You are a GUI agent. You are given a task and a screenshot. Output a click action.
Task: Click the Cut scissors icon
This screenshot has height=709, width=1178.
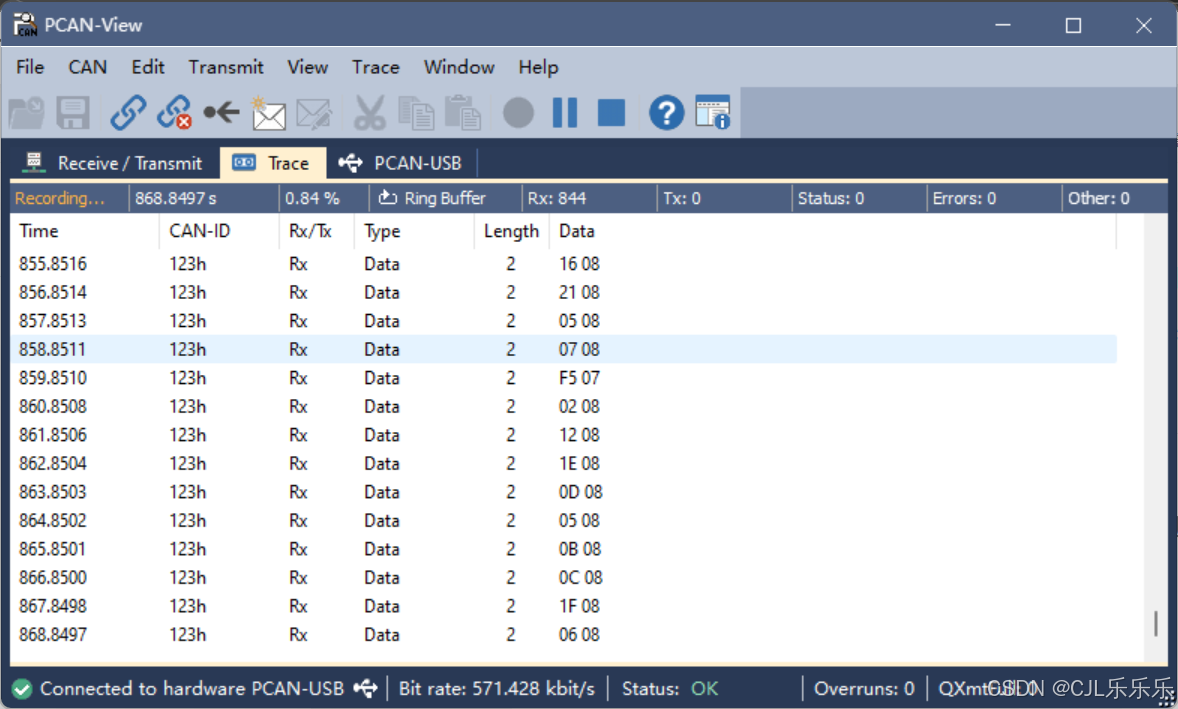click(x=370, y=113)
